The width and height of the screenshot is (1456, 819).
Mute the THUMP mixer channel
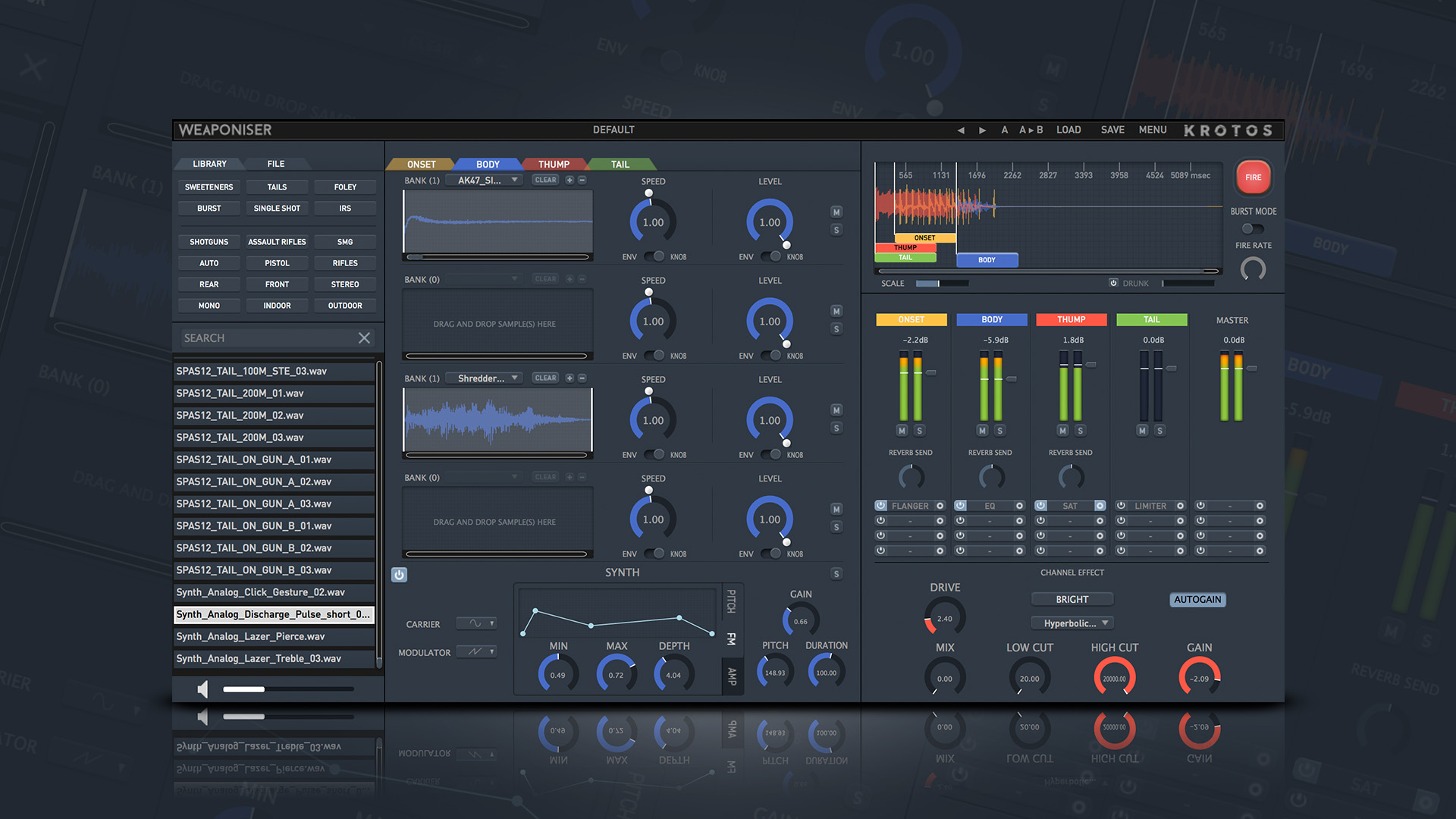[x=1062, y=431]
